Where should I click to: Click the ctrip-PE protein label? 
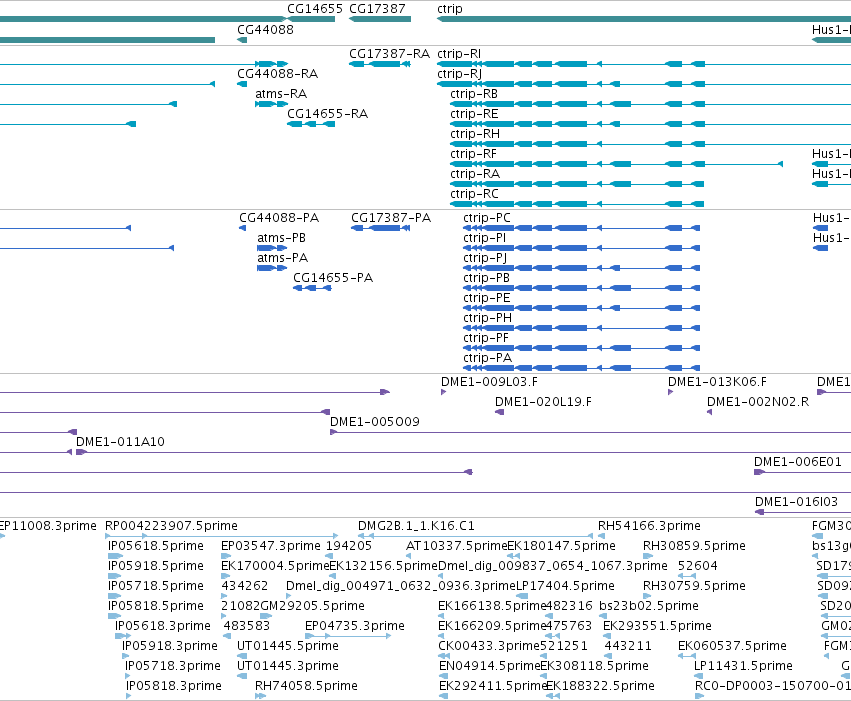coord(487,298)
